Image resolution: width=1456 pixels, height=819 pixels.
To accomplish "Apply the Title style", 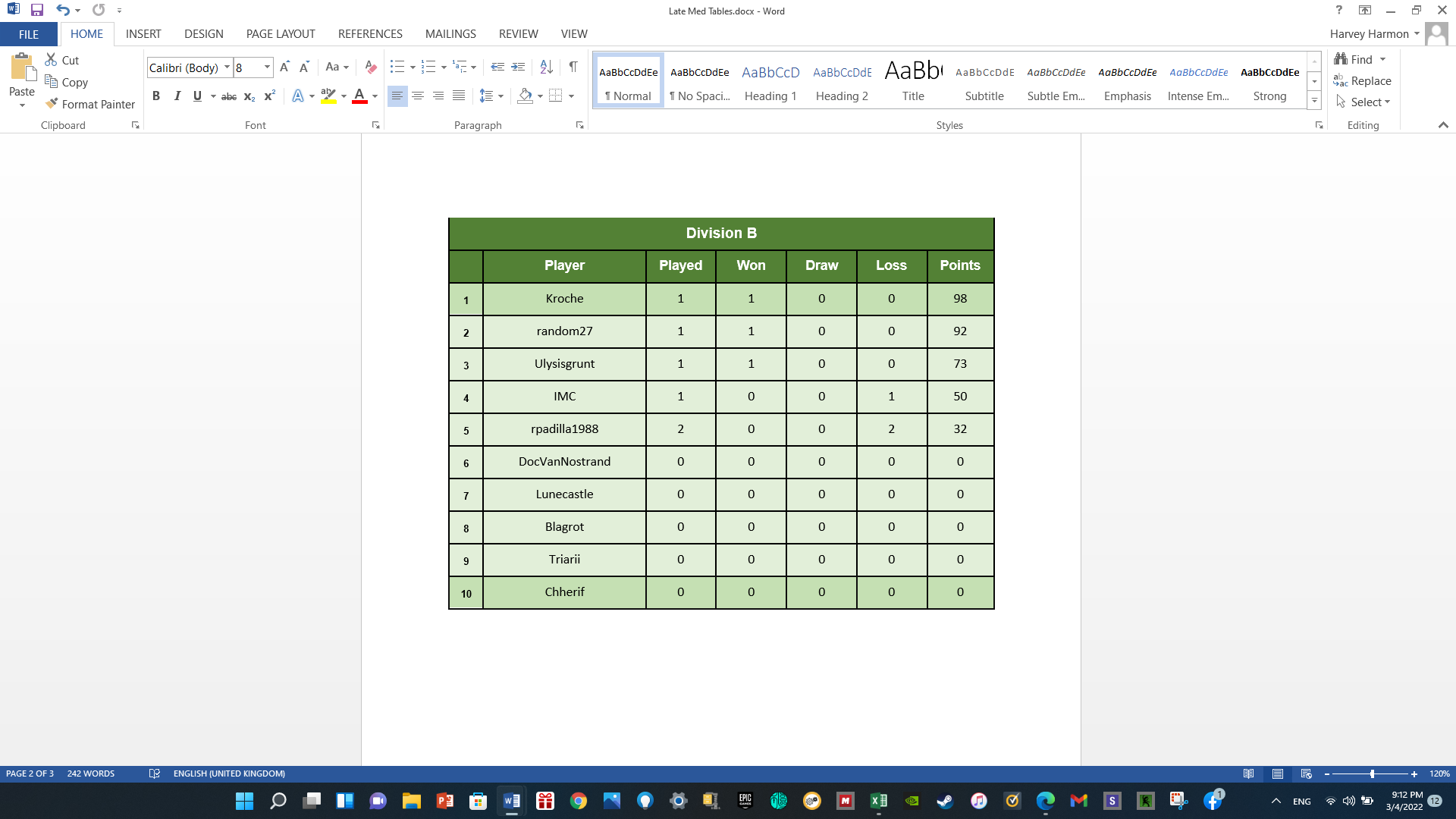I will [913, 81].
